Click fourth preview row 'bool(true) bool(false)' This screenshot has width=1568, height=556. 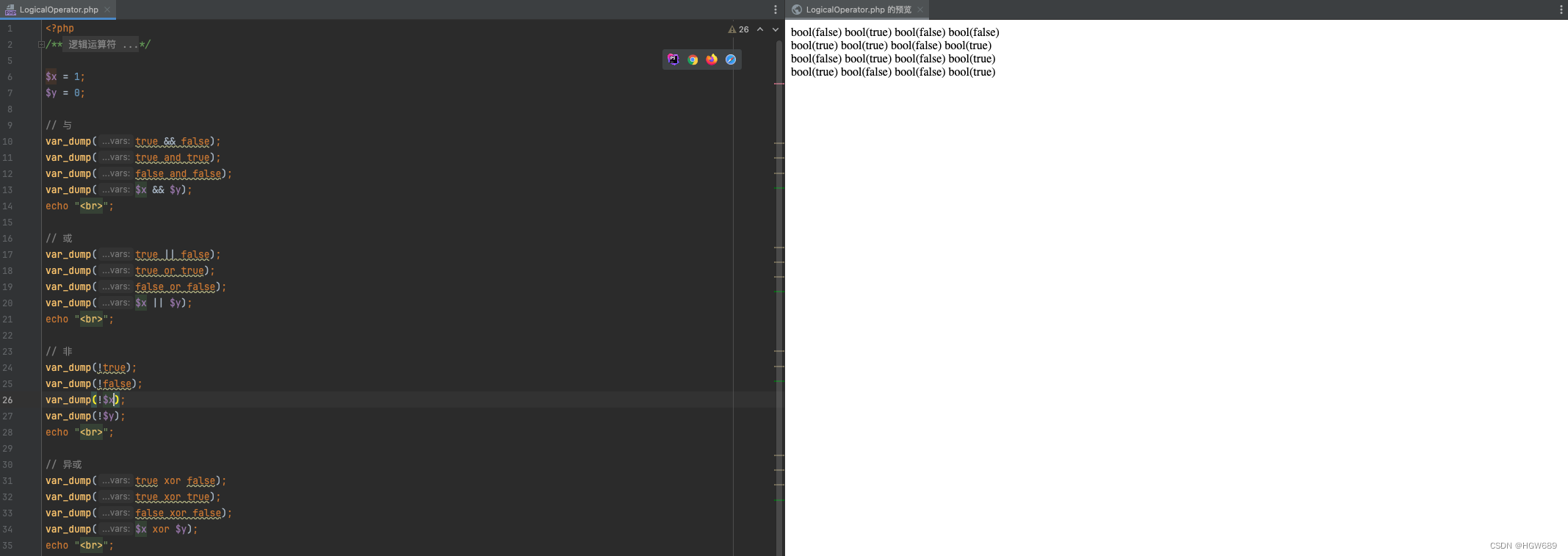coord(893,72)
